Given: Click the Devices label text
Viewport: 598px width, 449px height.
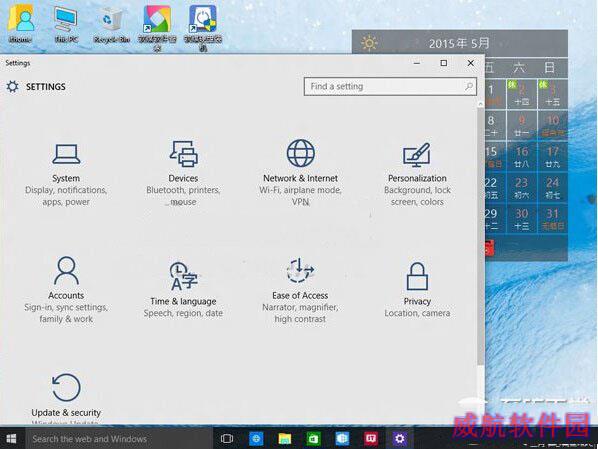Looking at the screenshot, I should 183,178.
